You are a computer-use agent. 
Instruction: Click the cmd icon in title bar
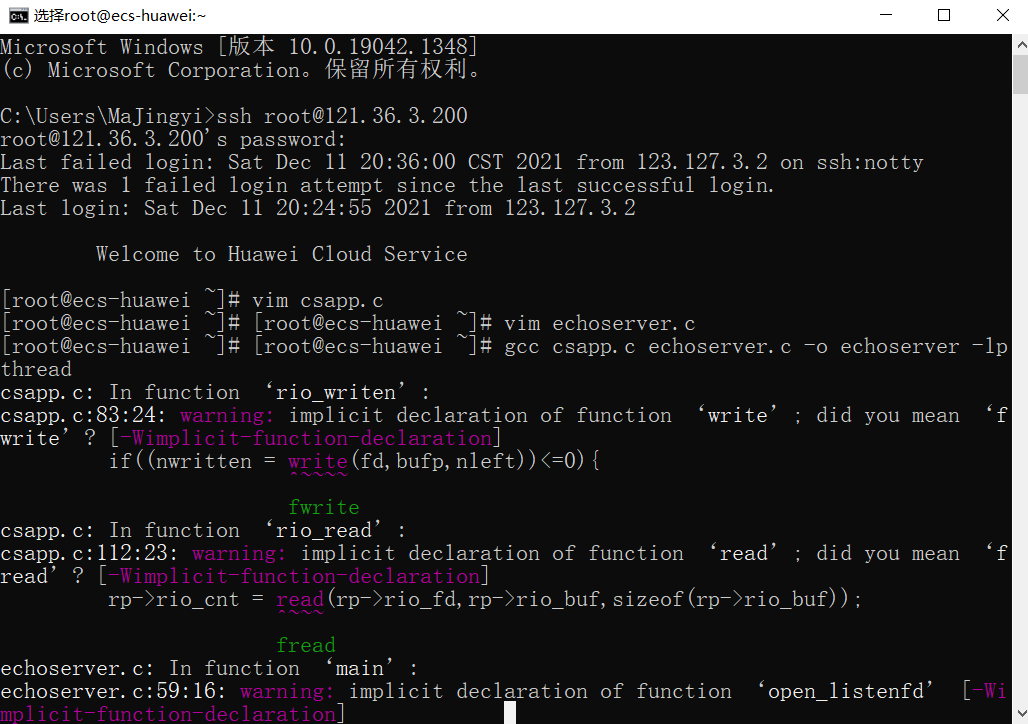[x=18, y=16]
